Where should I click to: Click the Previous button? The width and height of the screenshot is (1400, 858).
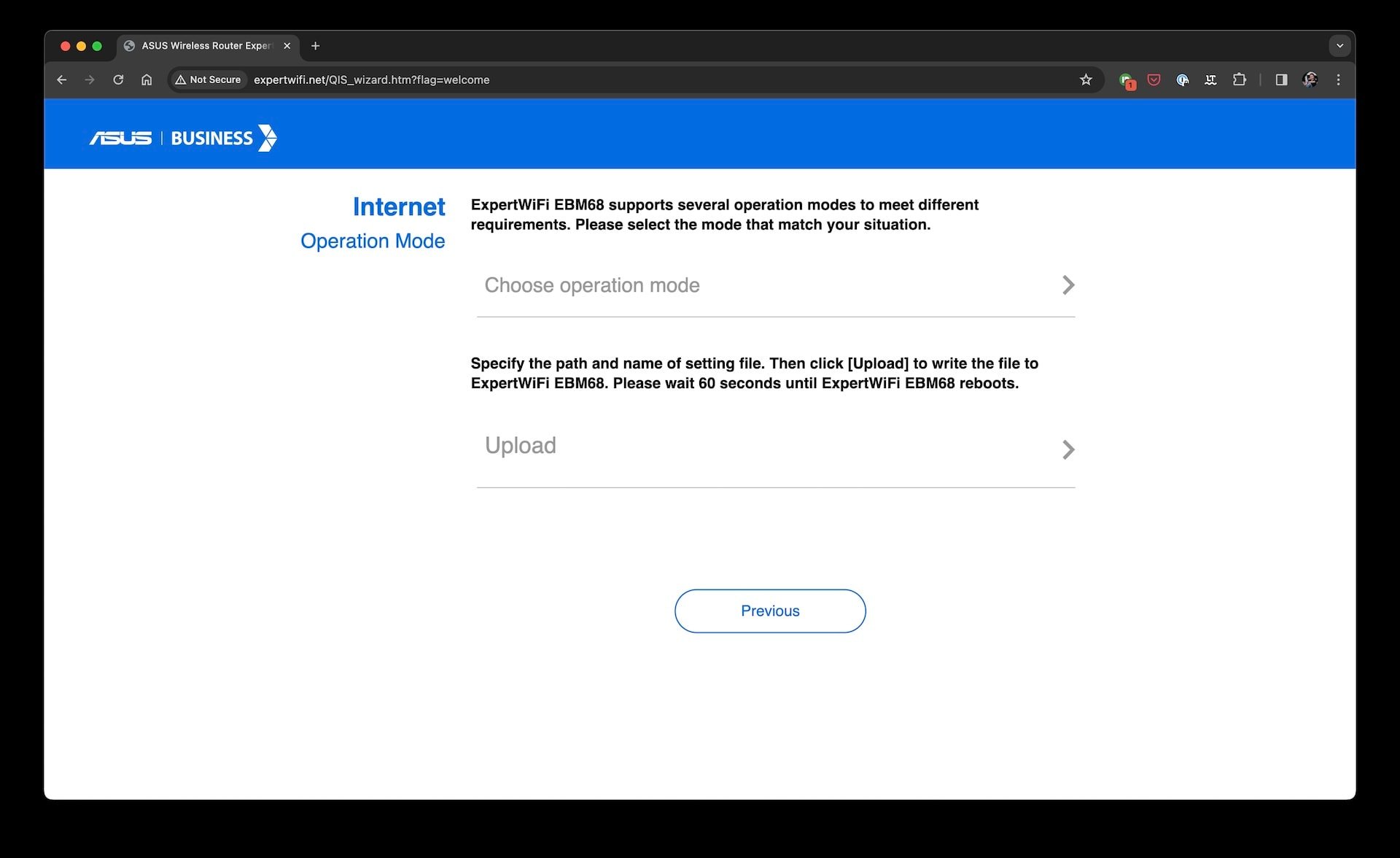770,610
